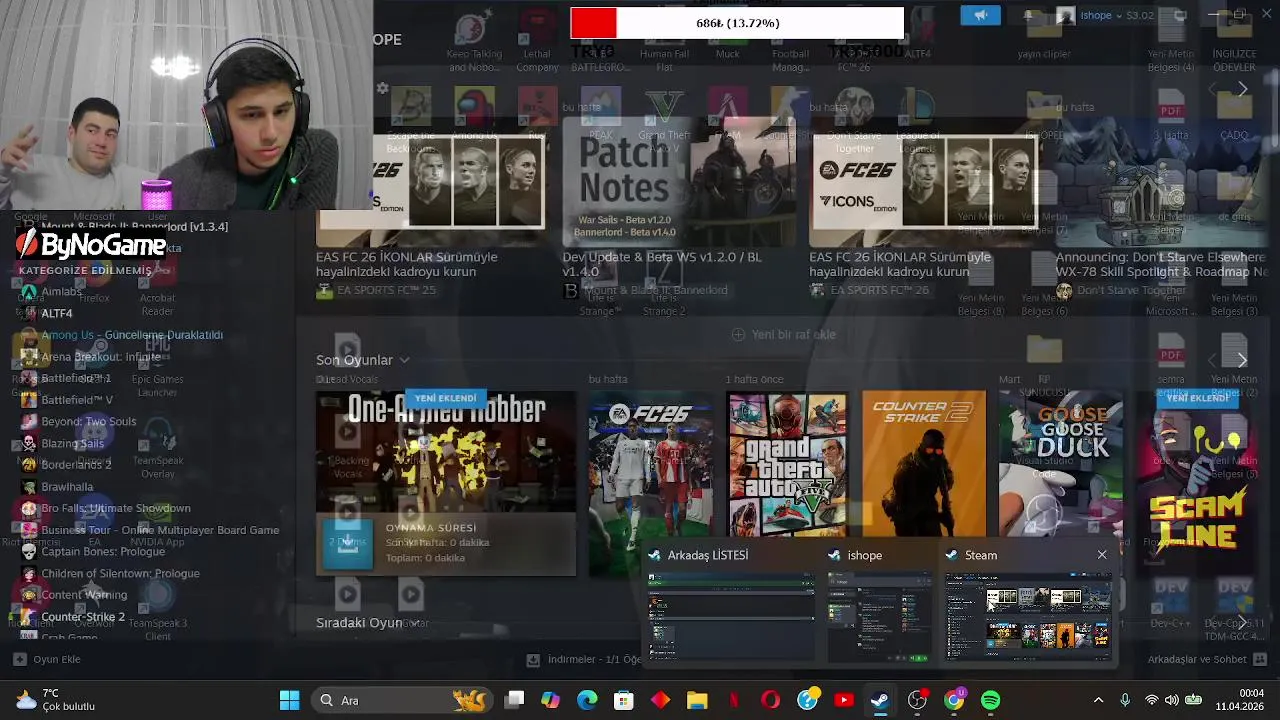Open Microsoft Store from the taskbar
The image size is (1280, 720).
tap(623, 700)
